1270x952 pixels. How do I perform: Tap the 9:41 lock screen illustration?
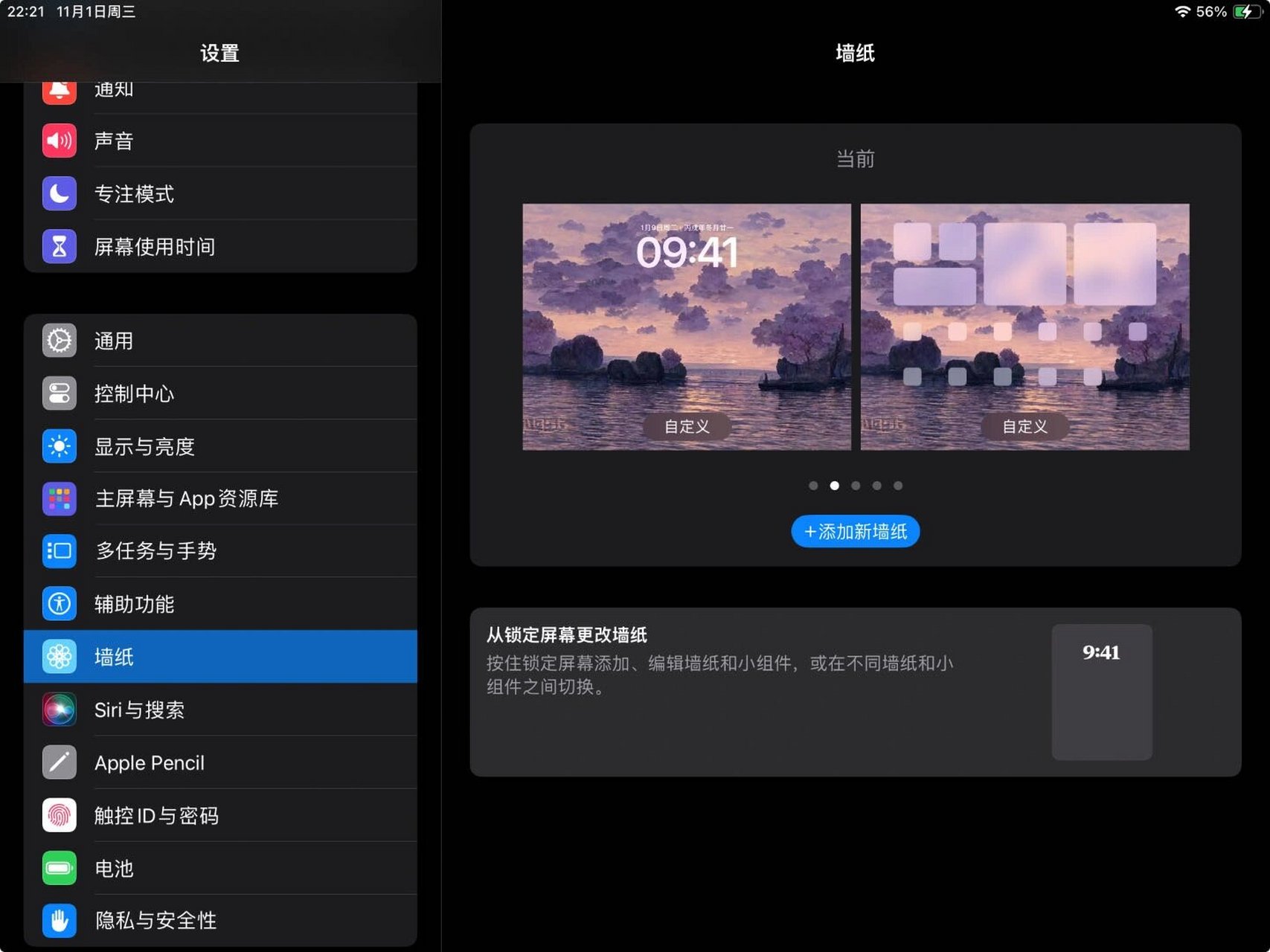pyautogui.click(x=1102, y=692)
